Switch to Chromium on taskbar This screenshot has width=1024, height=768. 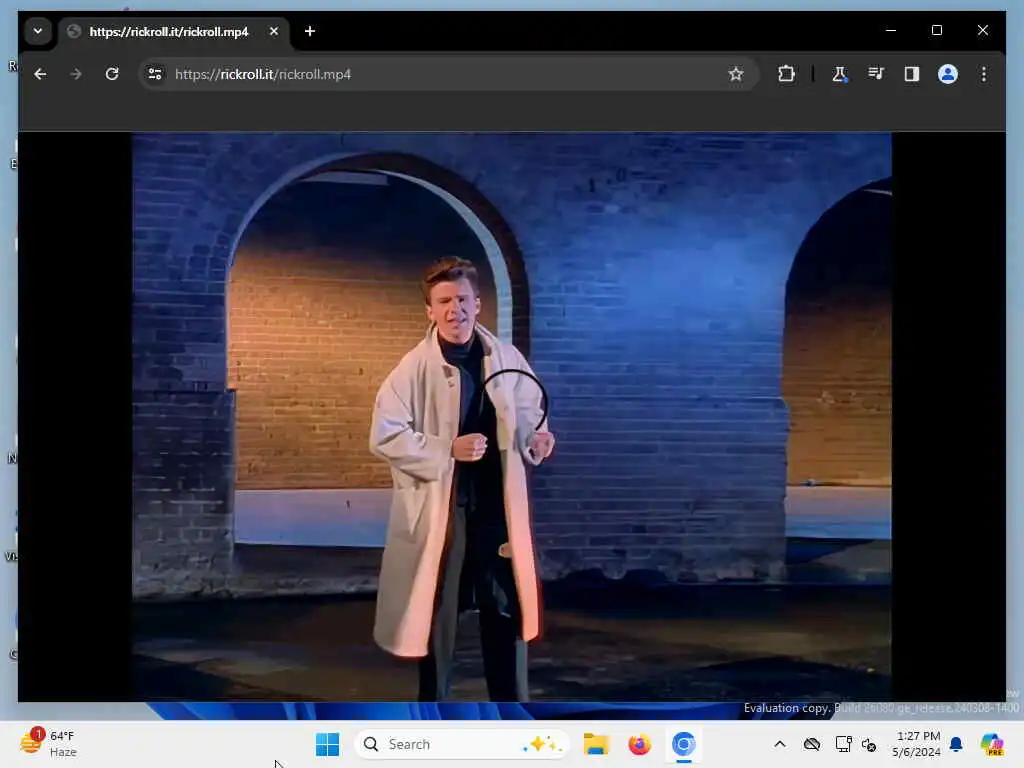[x=683, y=744]
